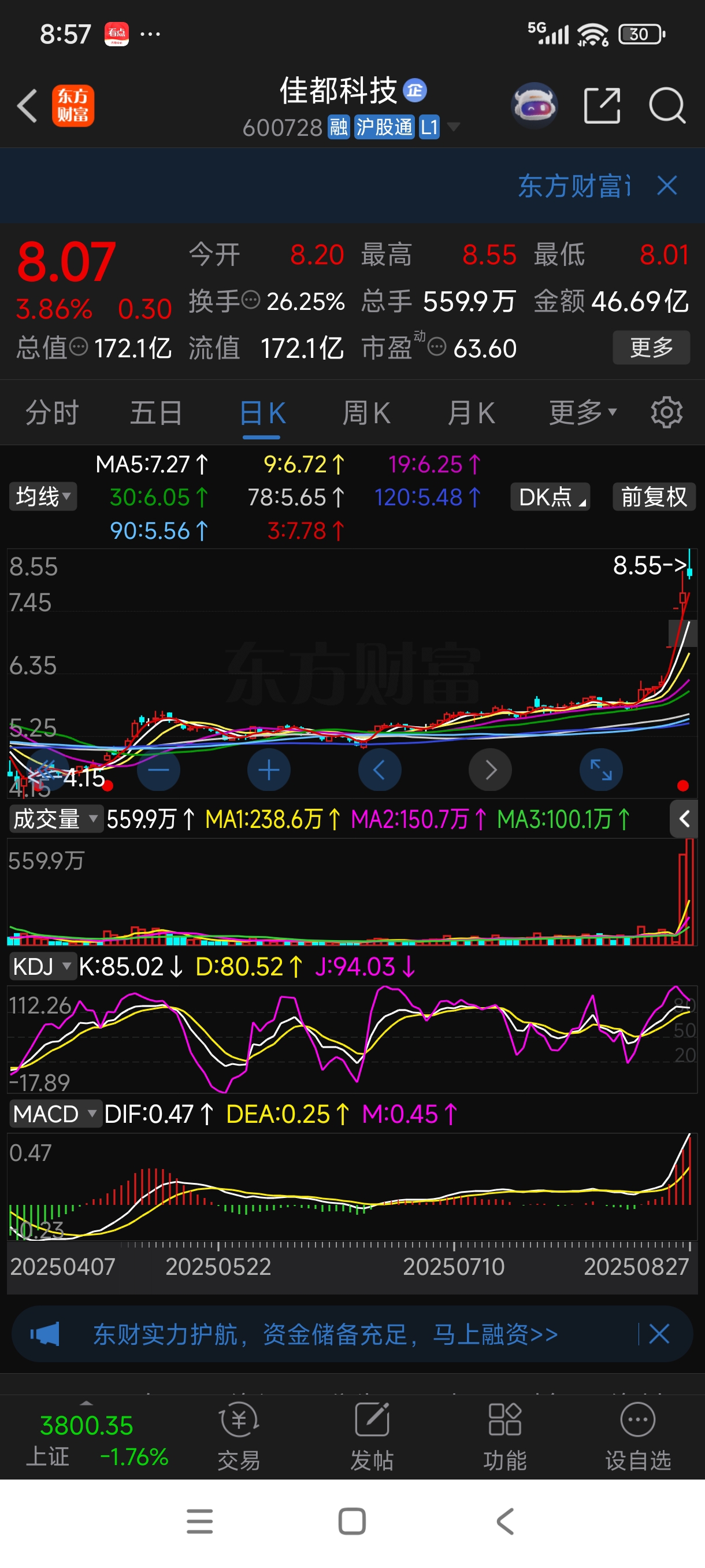705x1568 pixels.
Task: Open 功能 functions in the bottom bar
Action: 505,1437
